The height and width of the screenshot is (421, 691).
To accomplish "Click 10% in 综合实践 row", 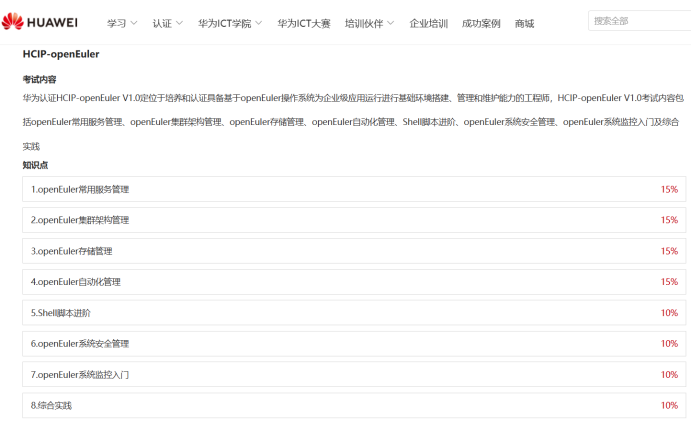I will click(x=669, y=405).
